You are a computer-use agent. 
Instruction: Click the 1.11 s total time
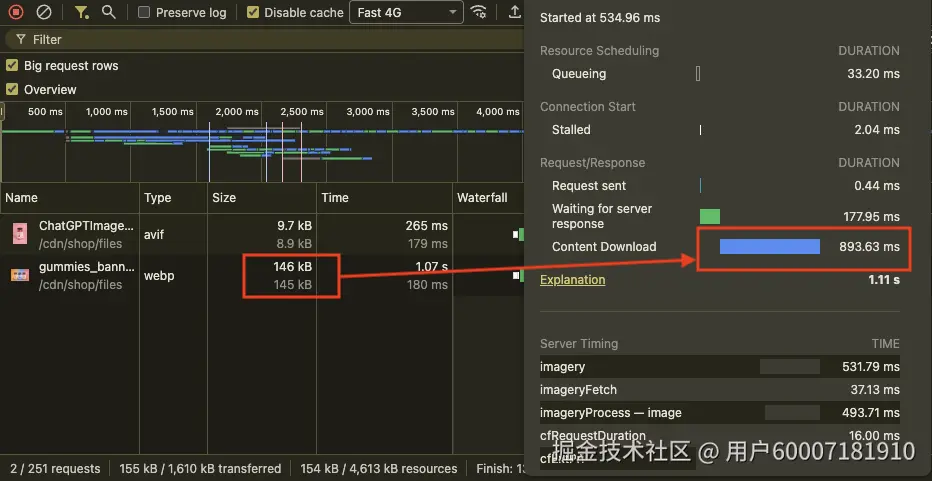(884, 279)
